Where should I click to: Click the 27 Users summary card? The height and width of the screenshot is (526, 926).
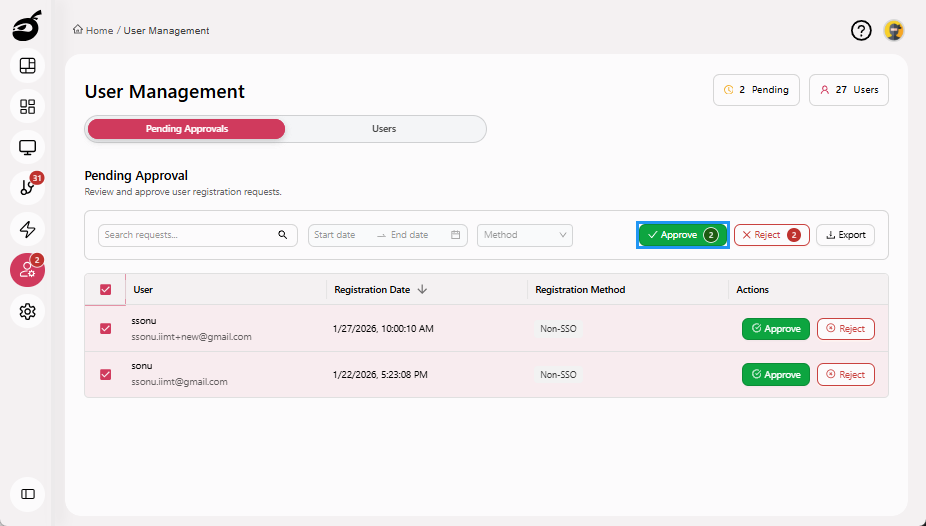[849, 90]
